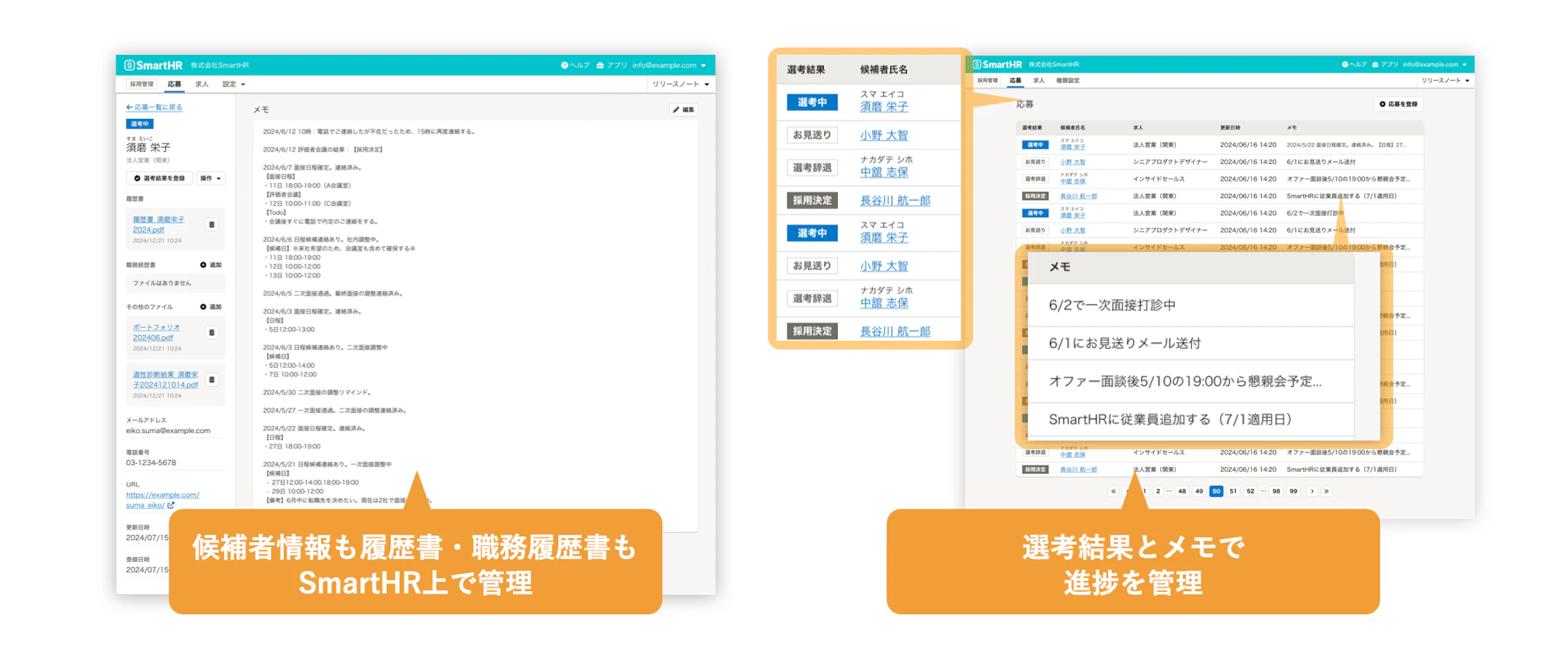Go to page 98 in pagination
Screen dimensions: 1568x661
click(1276, 491)
